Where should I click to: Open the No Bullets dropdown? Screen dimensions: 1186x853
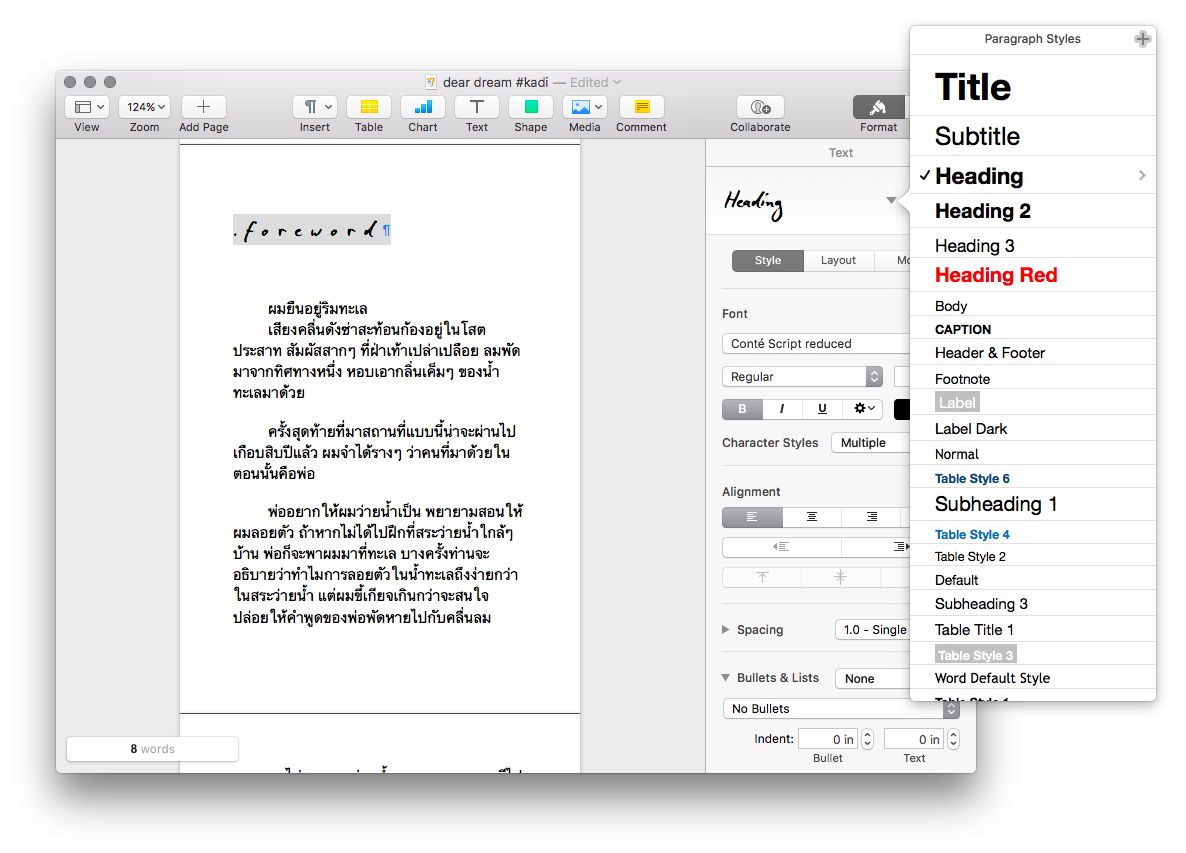[x=840, y=708]
